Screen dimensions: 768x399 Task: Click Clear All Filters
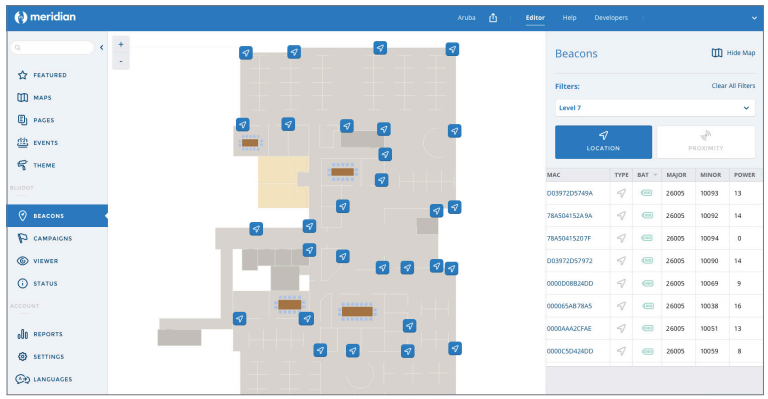click(733, 86)
